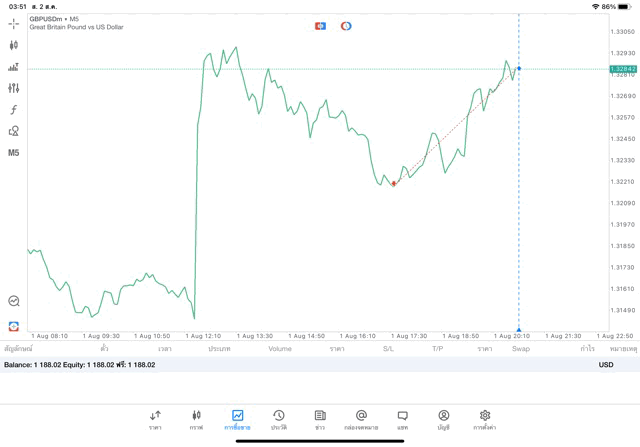The width and height of the screenshot is (640, 447).
Task: Open the settings (การตั้งค่า) gear tab
Action: click(x=485, y=419)
